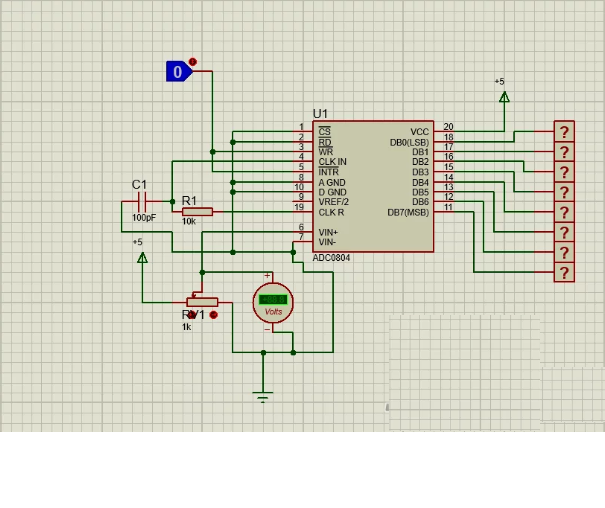Image resolution: width=605 pixels, height=508 pixels.
Task: Click the VCC pin label
Action: click(x=419, y=132)
